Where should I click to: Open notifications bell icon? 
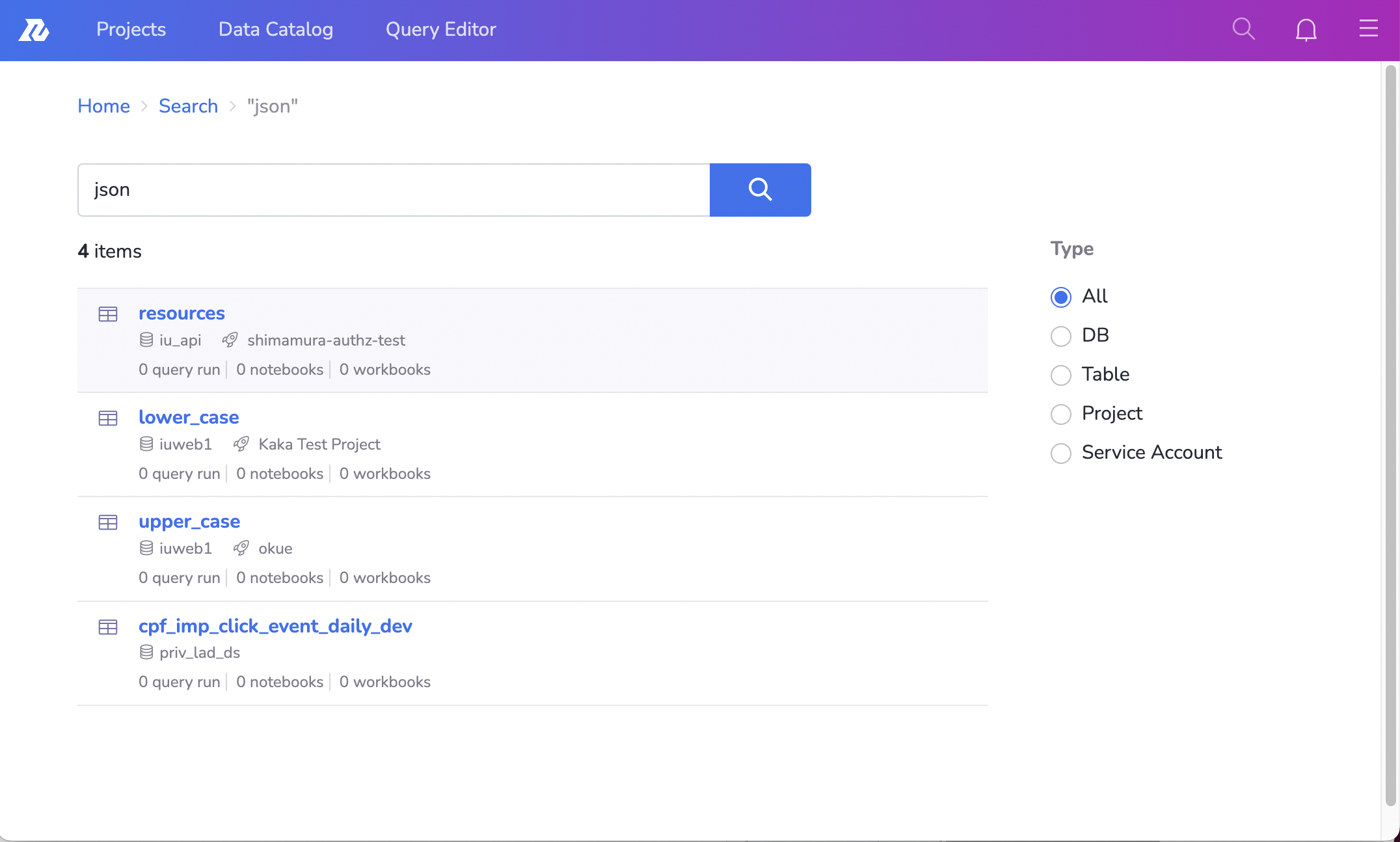1306,29
